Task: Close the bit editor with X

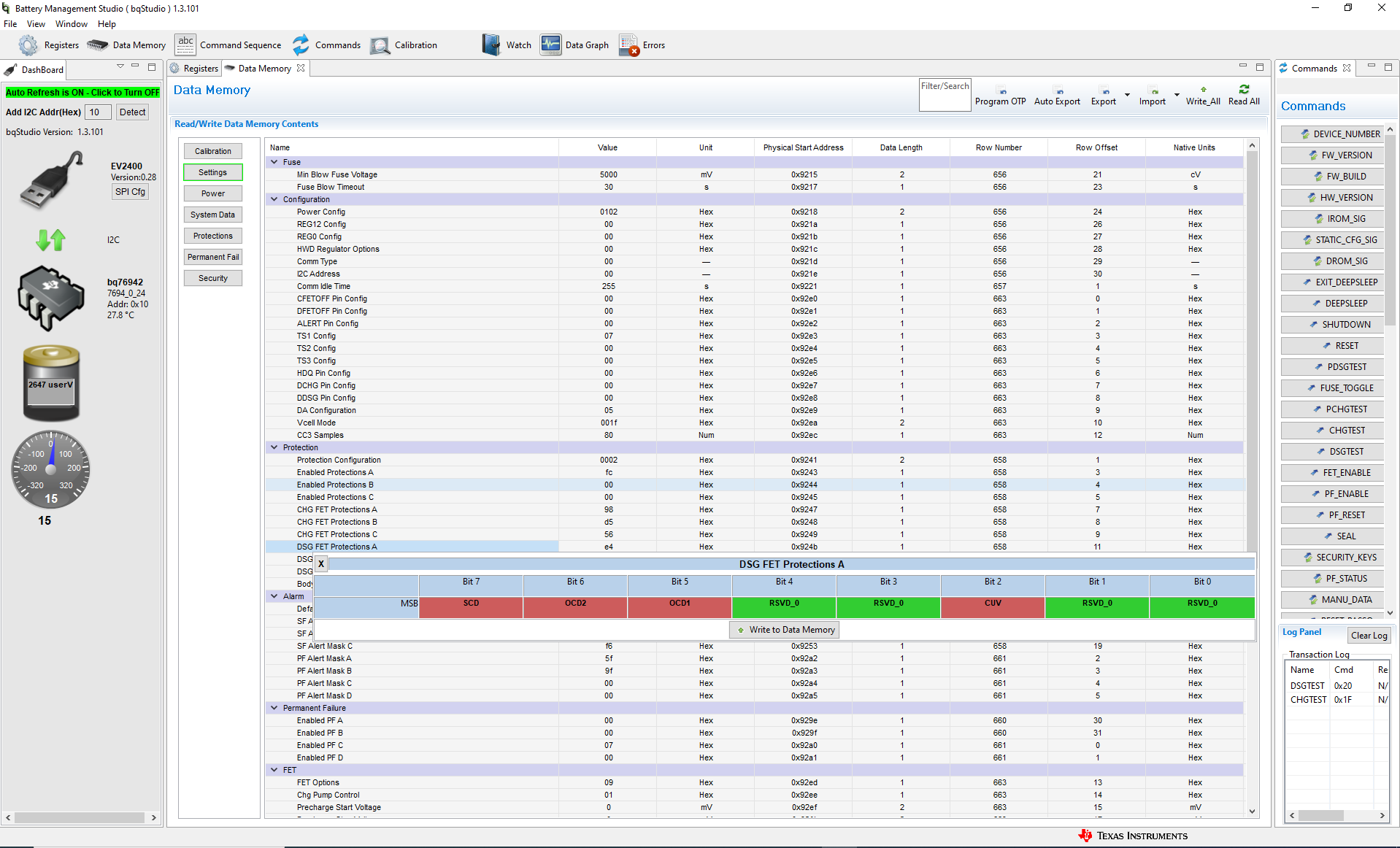Action: [x=321, y=564]
